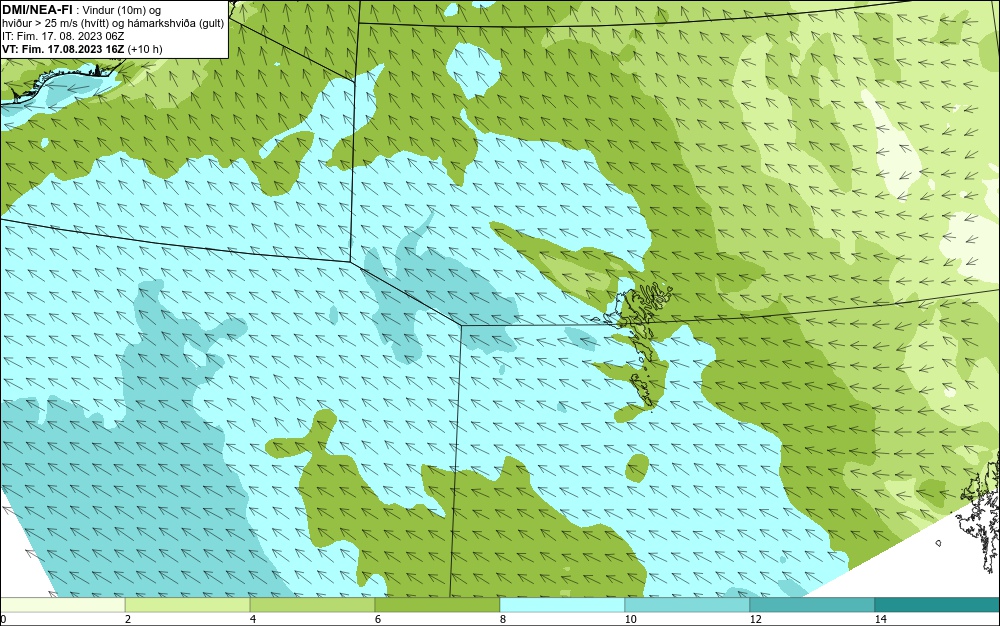Click the legend label '2'

(128, 619)
